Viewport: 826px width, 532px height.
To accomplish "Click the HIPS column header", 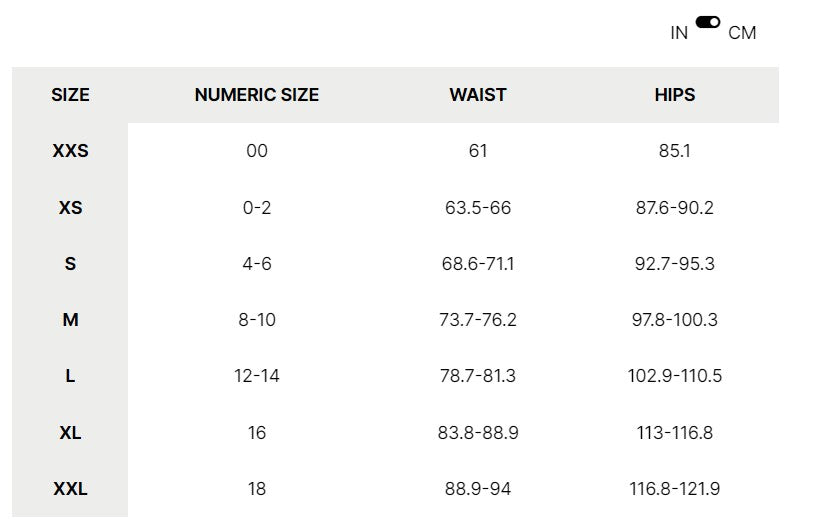I will click(x=675, y=95).
